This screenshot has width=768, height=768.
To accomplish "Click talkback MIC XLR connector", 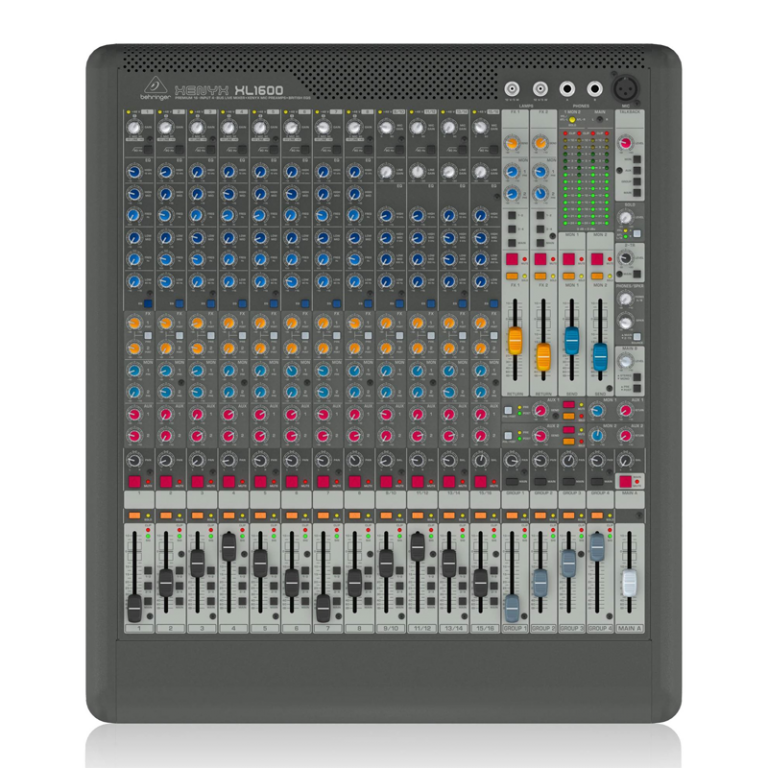I will [626, 89].
